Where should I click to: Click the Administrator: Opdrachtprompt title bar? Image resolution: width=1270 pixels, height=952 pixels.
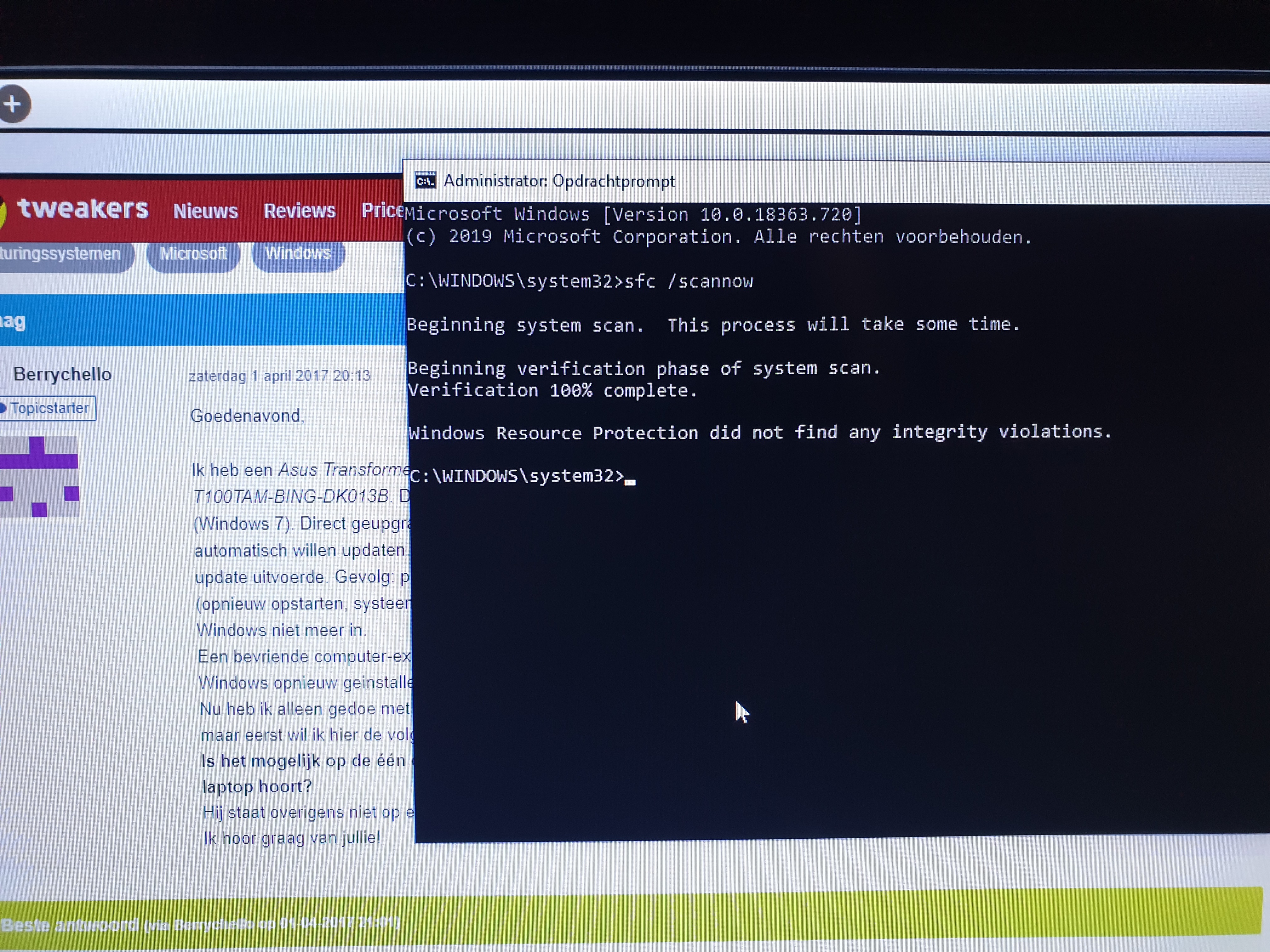pyautogui.click(x=836, y=182)
